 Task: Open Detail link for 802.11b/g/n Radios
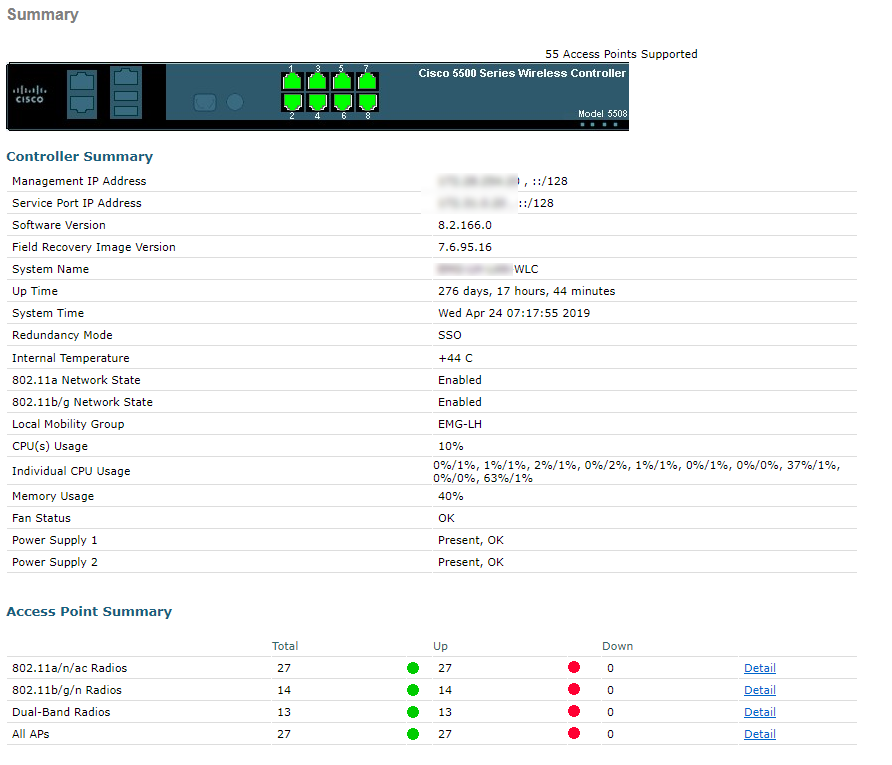click(759, 690)
